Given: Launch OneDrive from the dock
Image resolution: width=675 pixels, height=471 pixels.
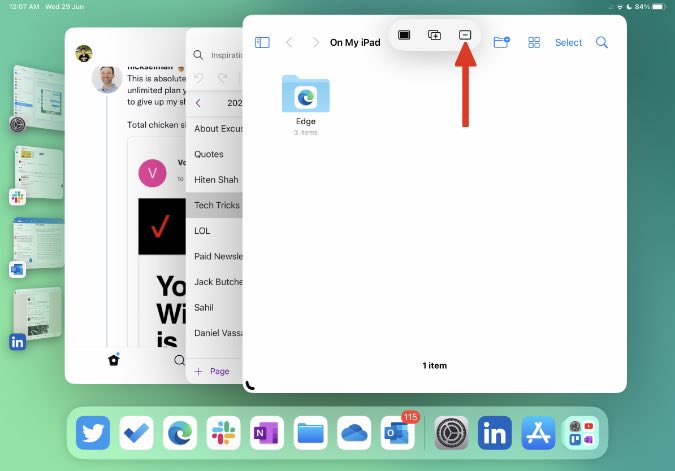Looking at the screenshot, I should pos(354,433).
